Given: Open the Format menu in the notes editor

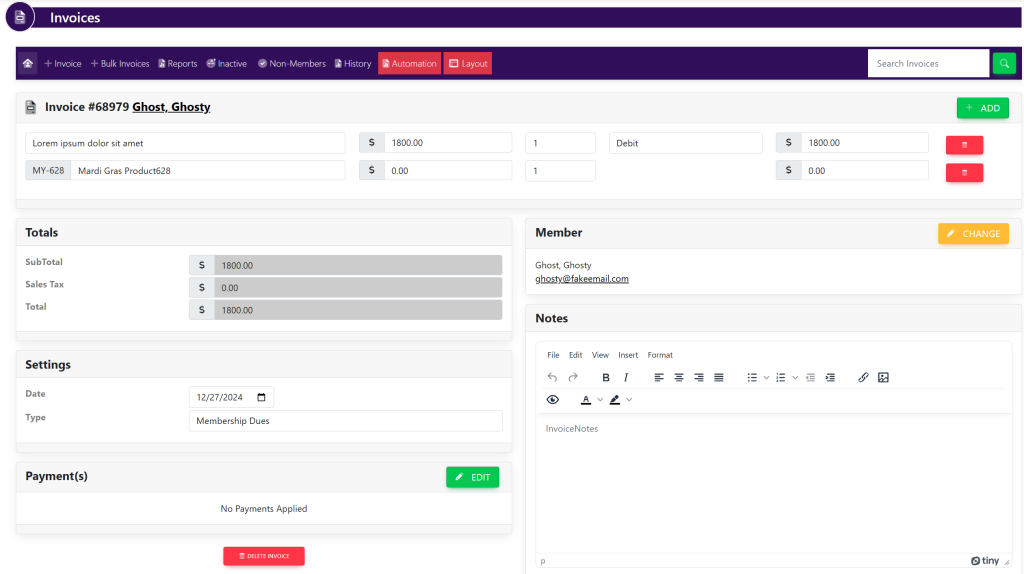Looking at the screenshot, I should pos(660,355).
